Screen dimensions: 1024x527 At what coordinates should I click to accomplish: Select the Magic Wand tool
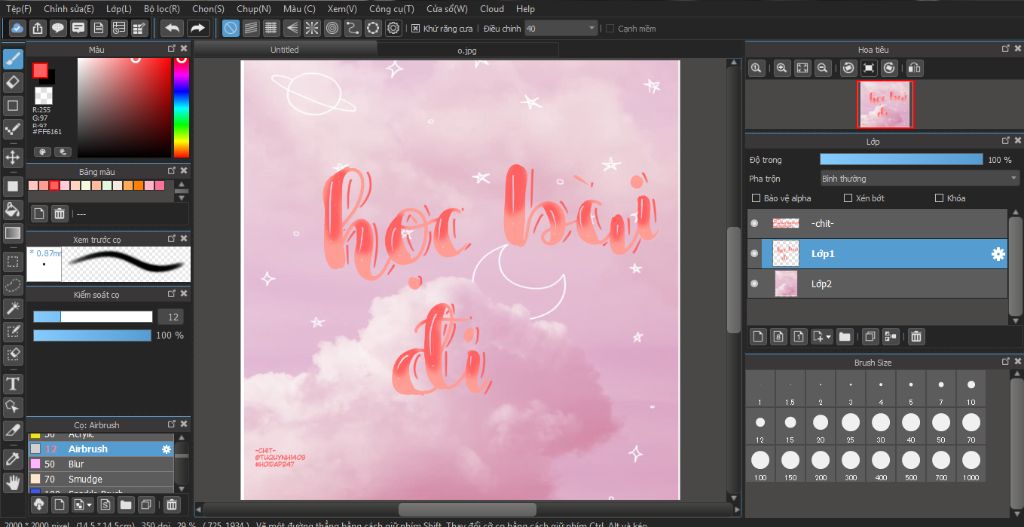(12, 308)
